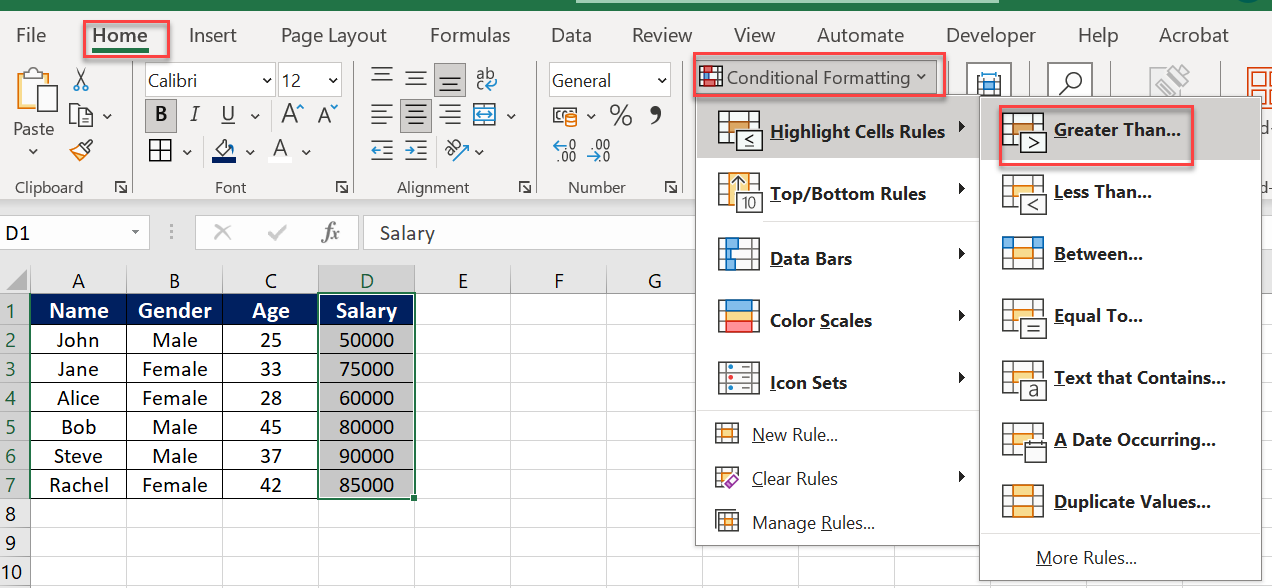Image resolution: width=1272 pixels, height=588 pixels.
Task: Click the Insert Function fx icon
Action: (x=331, y=233)
